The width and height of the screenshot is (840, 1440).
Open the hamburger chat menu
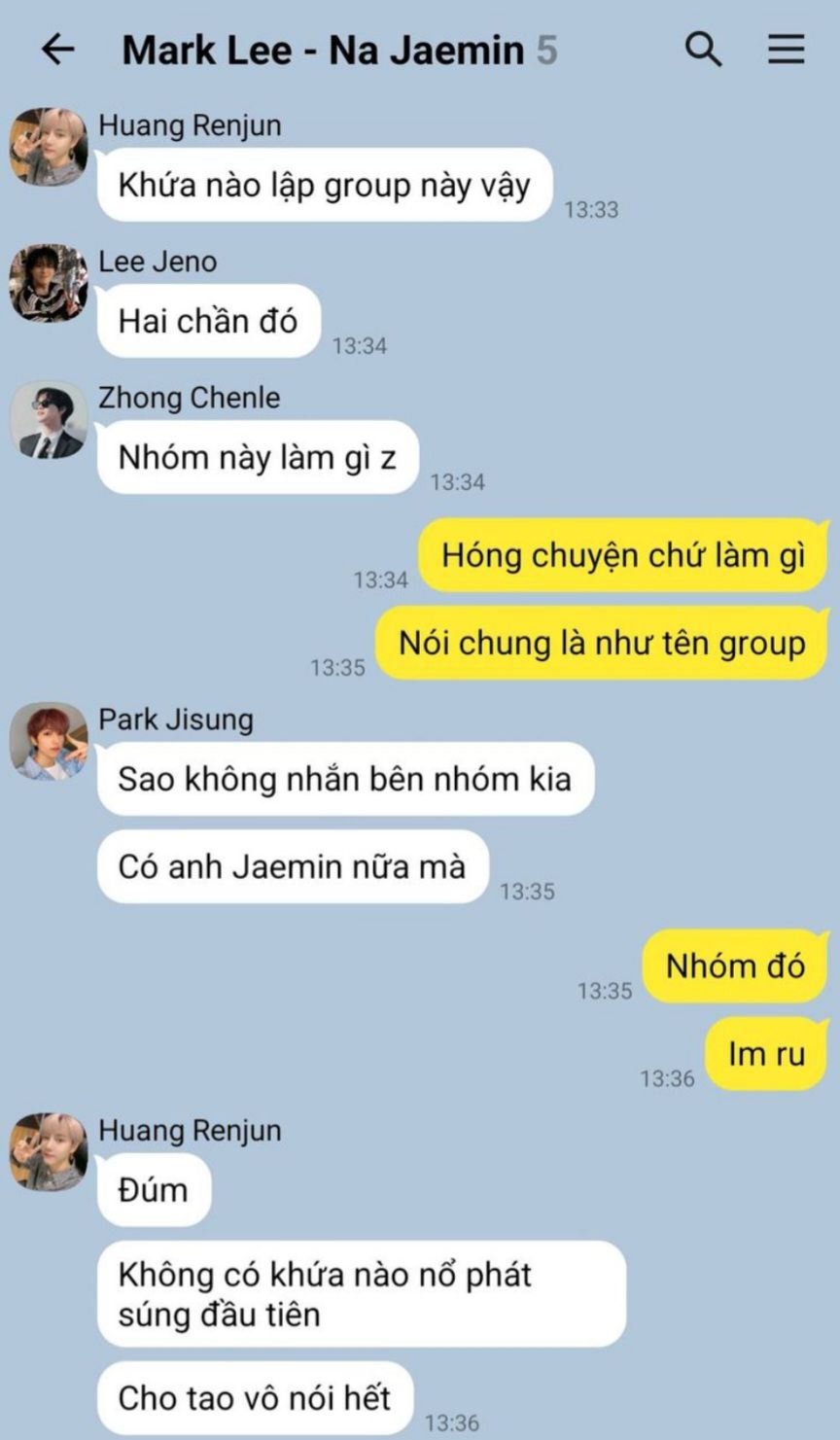tap(787, 50)
